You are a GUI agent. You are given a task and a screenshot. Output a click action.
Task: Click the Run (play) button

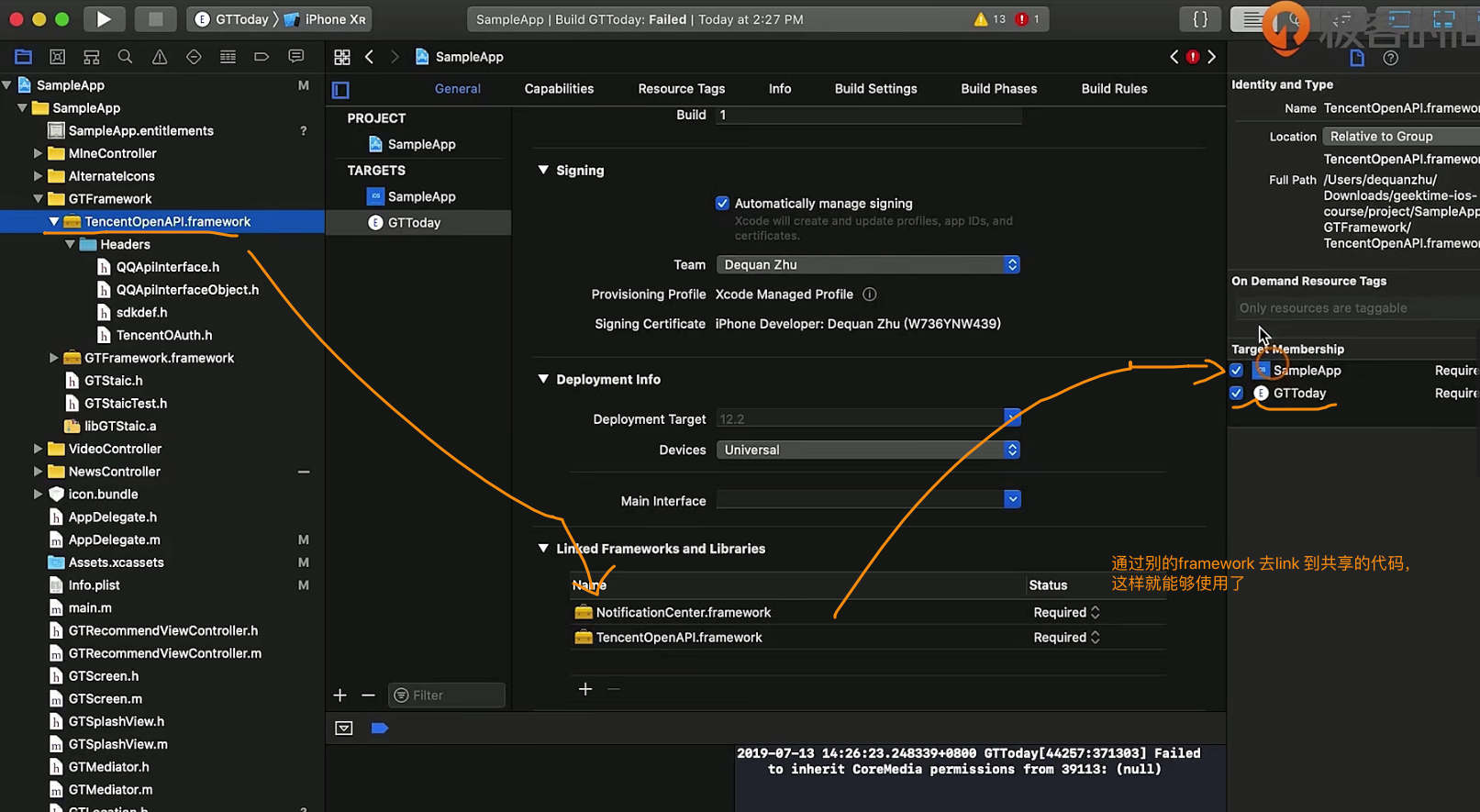click(x=104, y=19)
